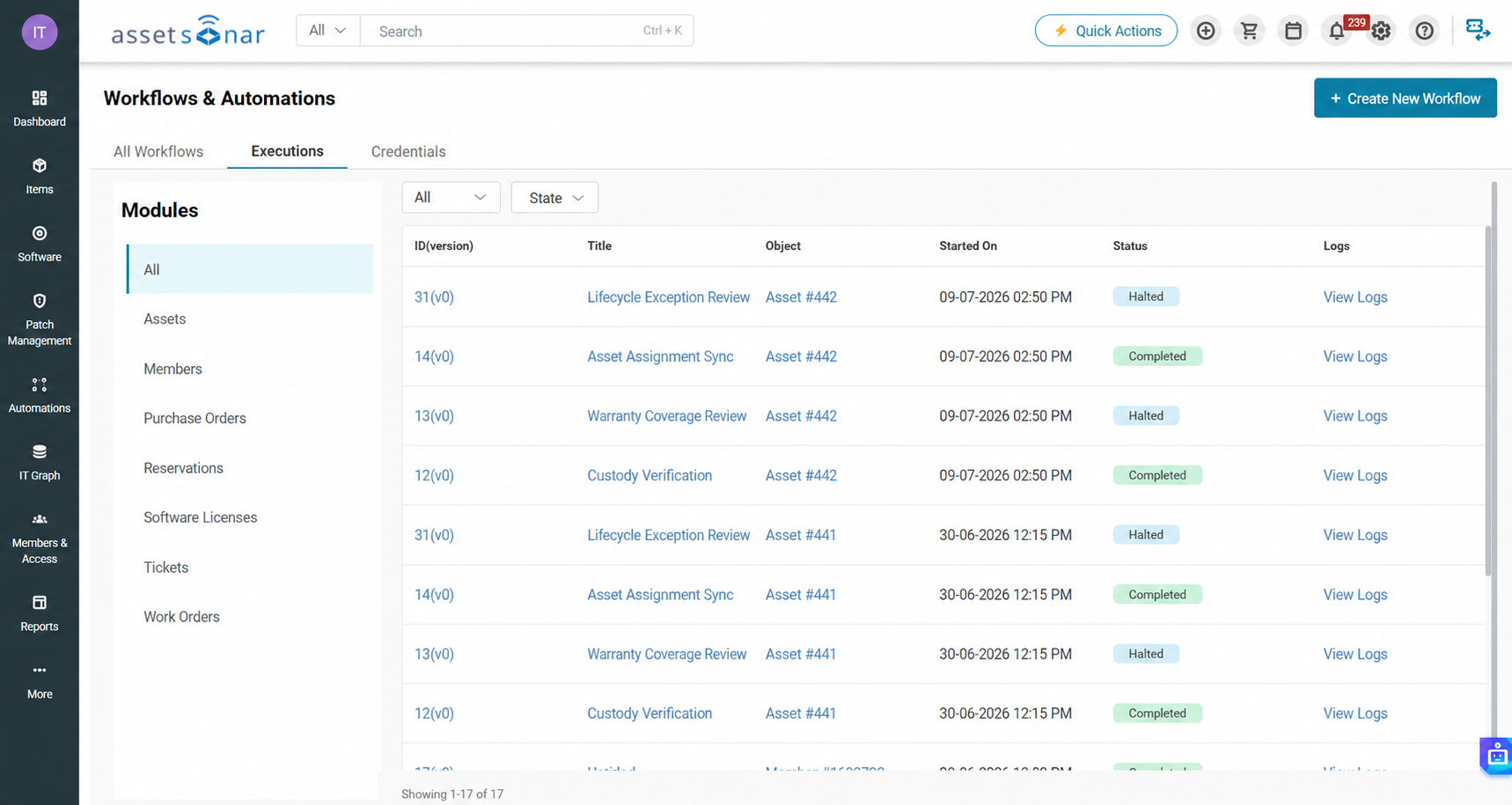This screenshot has height=805, width=1512.
Task: Click Create New Workflow button
Action: click(x=1405, y=98)
